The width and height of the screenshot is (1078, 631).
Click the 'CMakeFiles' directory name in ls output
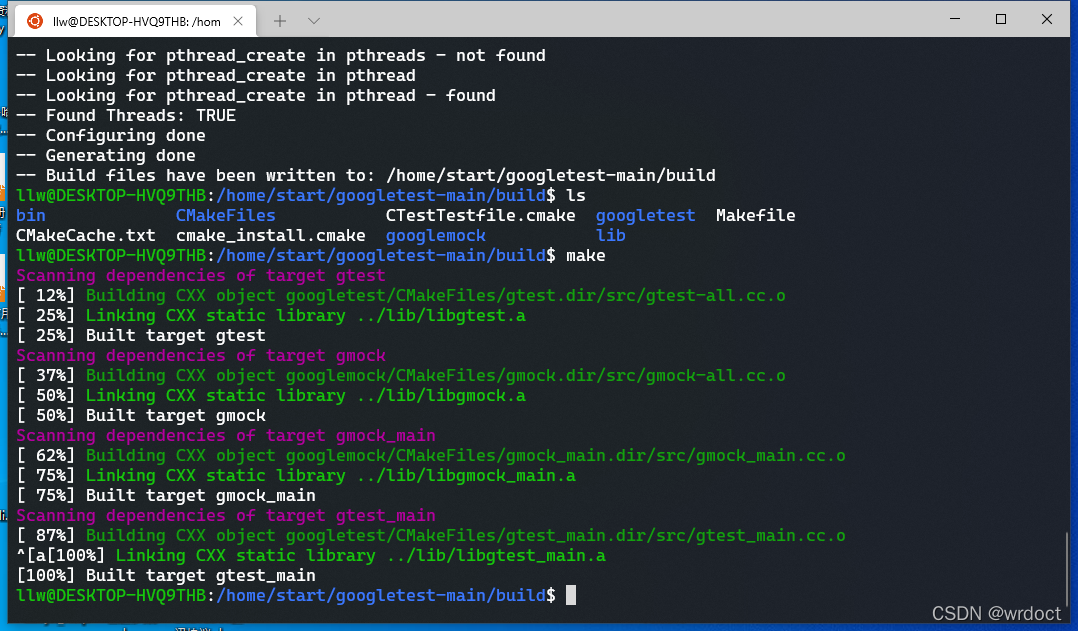point(226,216)
